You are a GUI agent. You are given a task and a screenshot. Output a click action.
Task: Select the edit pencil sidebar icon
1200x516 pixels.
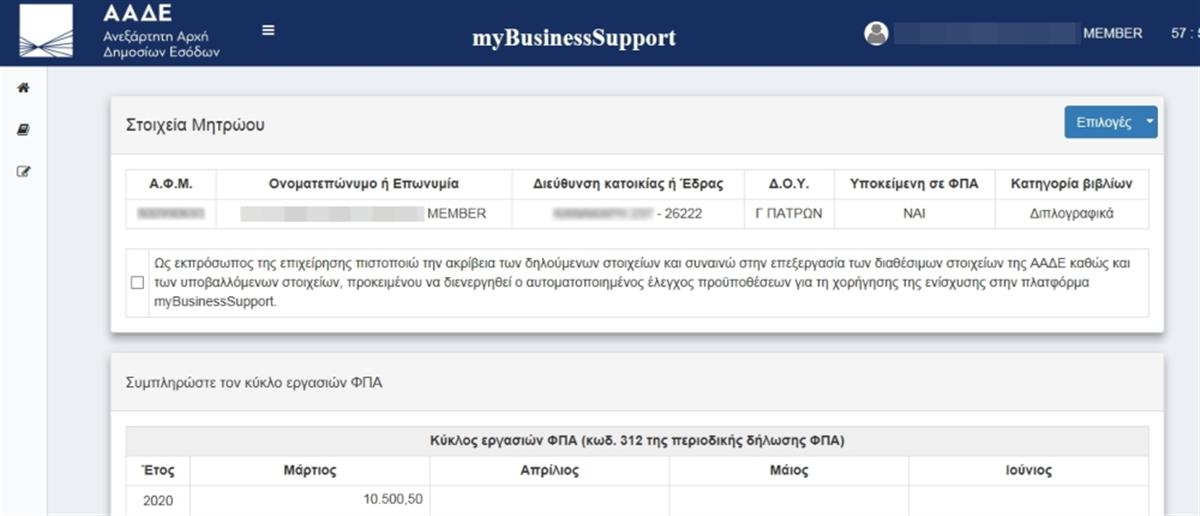[24, 171]
